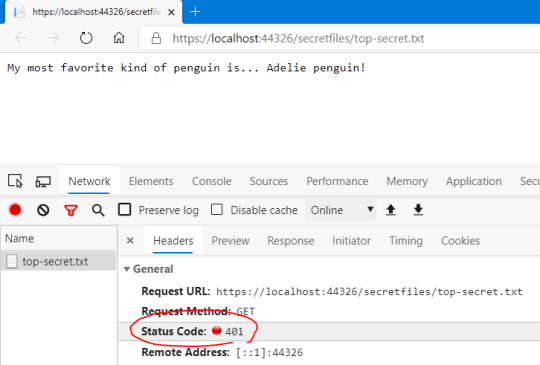The image size is (540, 365).
Task: Switch to the Console tab
Action: tap(211, 181)
